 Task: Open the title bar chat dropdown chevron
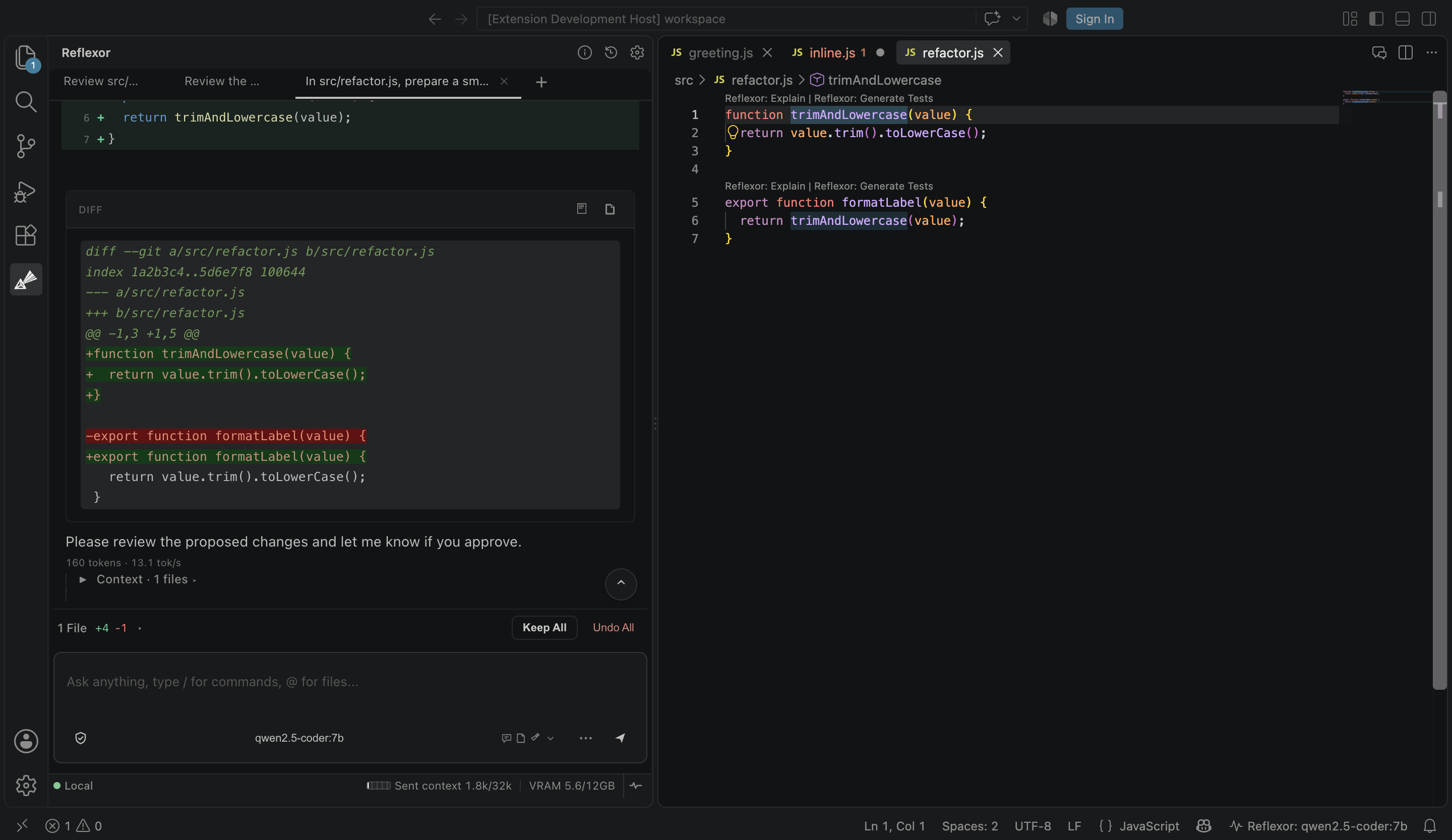pyautogui.click(x=1016, y=19)
